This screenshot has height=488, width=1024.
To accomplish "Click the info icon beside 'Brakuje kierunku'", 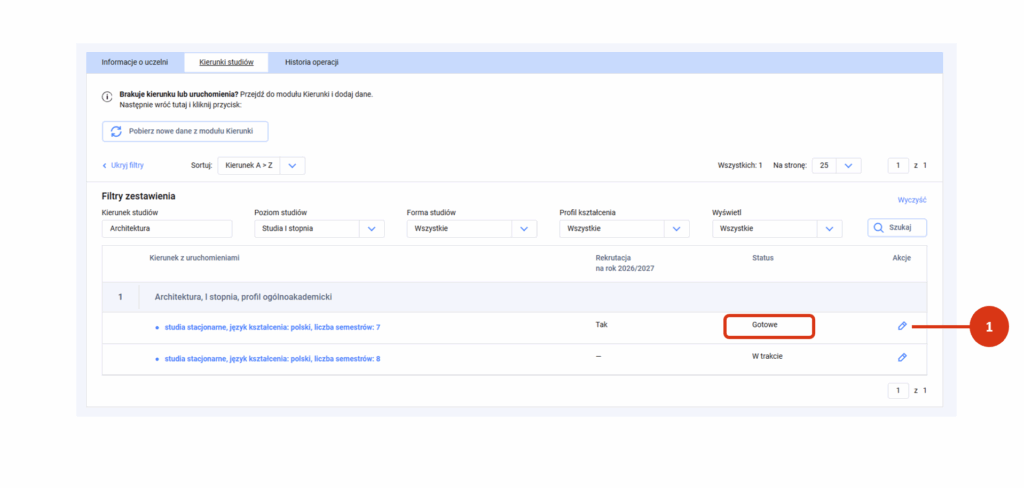I will pyautogui.click(x=107, y=98).
